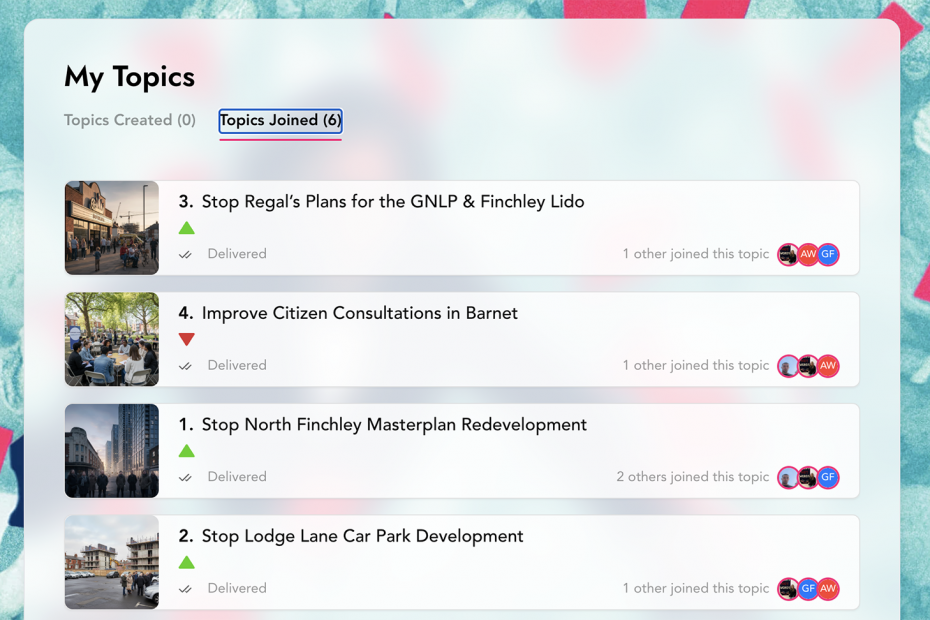Open the Regal's Plans topic thumbnail image

112,228
